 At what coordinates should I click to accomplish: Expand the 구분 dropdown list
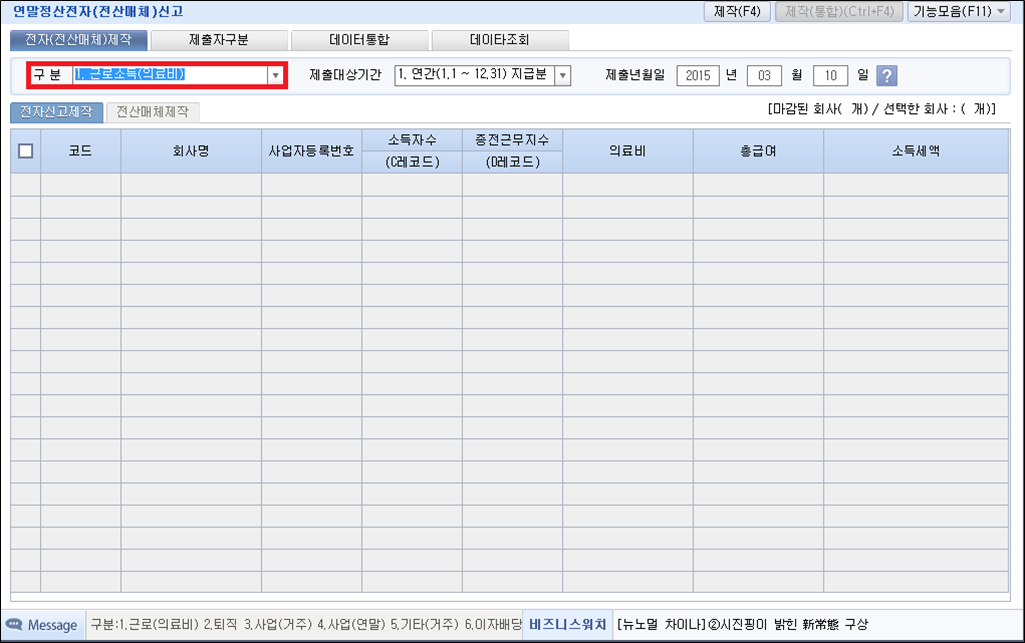pos(275,75)
